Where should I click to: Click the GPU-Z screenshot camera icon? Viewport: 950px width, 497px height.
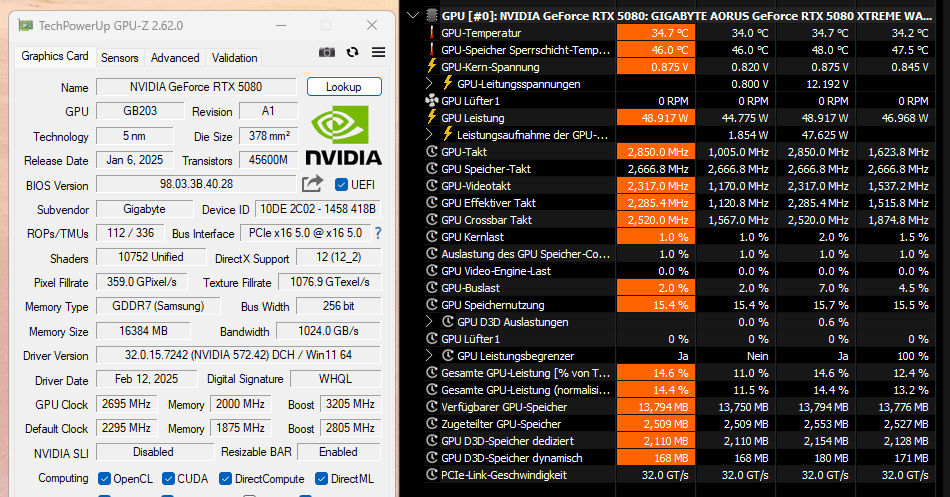(x=327, y=52)
